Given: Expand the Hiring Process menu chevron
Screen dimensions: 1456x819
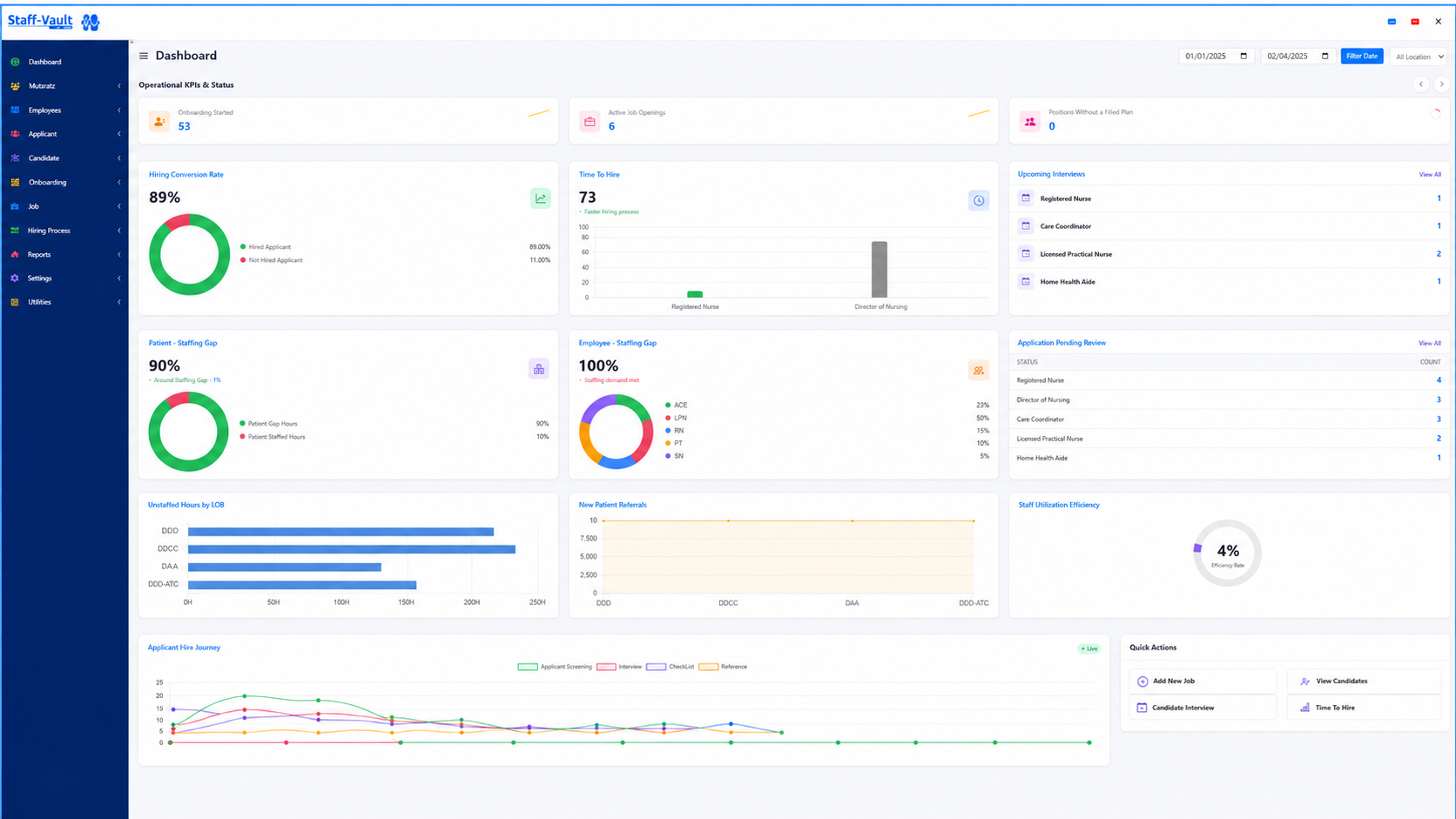Looking at the screenshot, I should [x=119, y=231].
